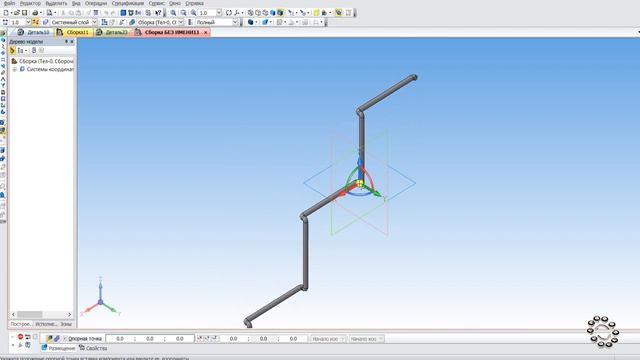Switch to the Деталь23 document tab
The width and height of the screenshot is (640, 360).
coord(112,32)
